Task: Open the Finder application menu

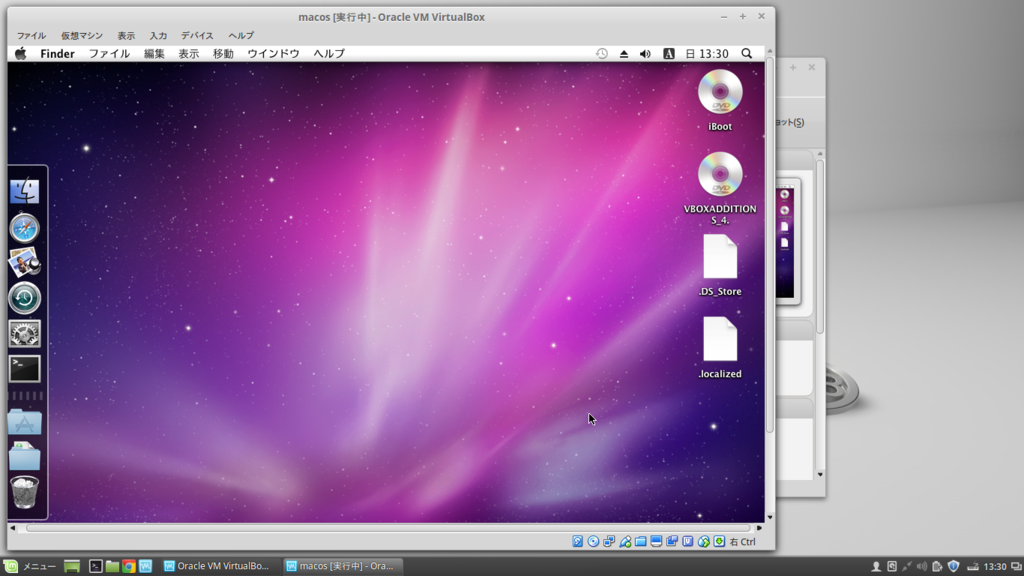Action: click(57, 54)
